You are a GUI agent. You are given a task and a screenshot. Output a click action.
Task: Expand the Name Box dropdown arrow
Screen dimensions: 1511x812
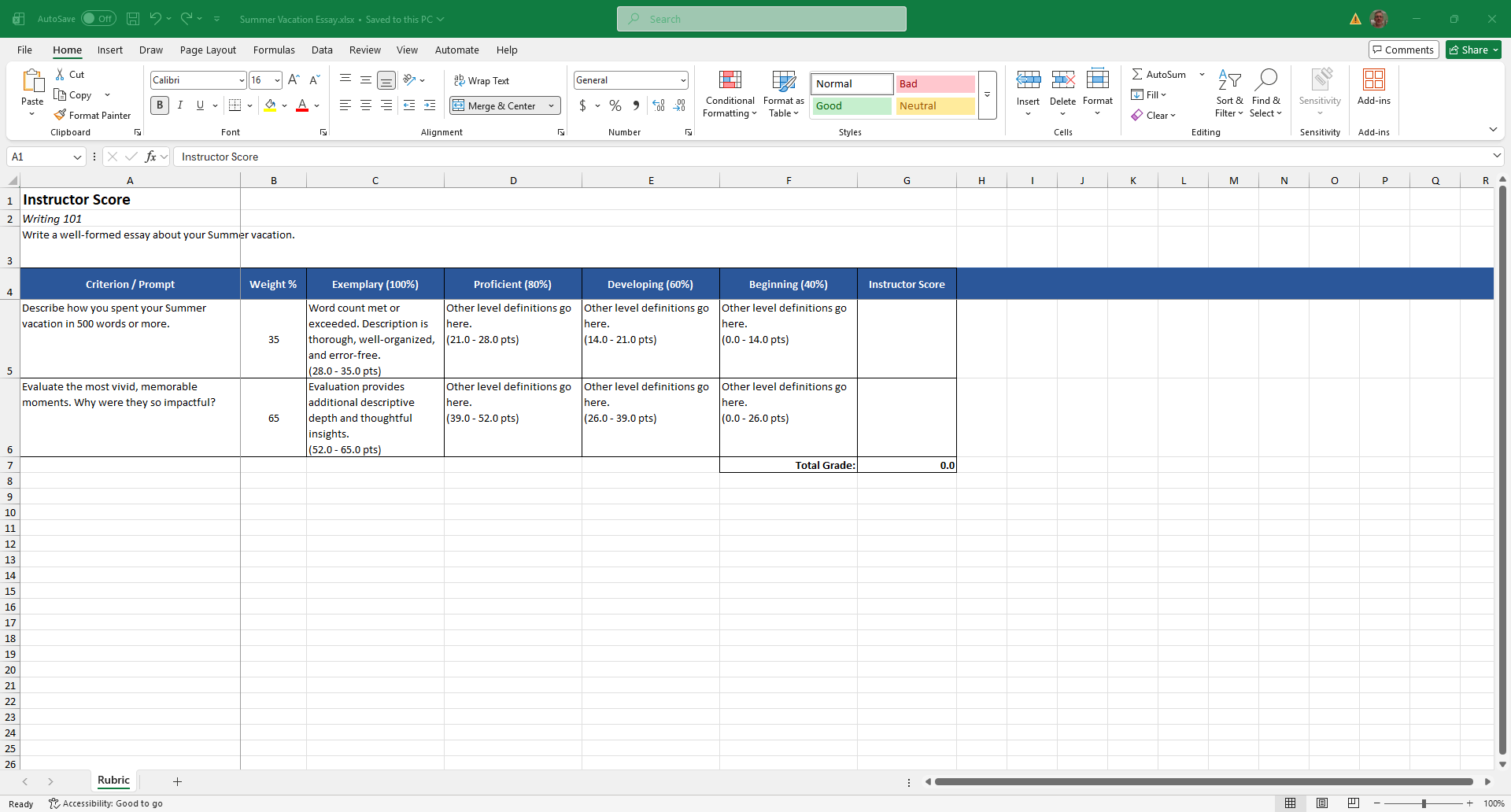pyautogui.click(x=77, y=157)
